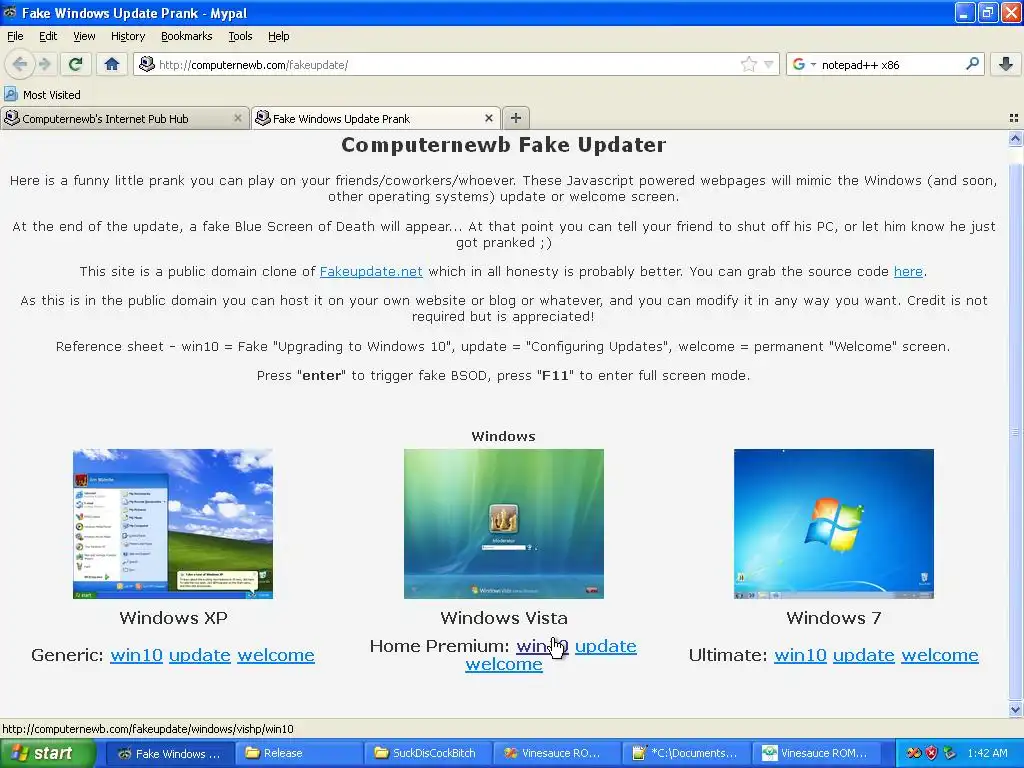Open Windows 7 Ultimate welcome link
The width and height of the screenshot is (1024, 768).
tap(940, 655)
